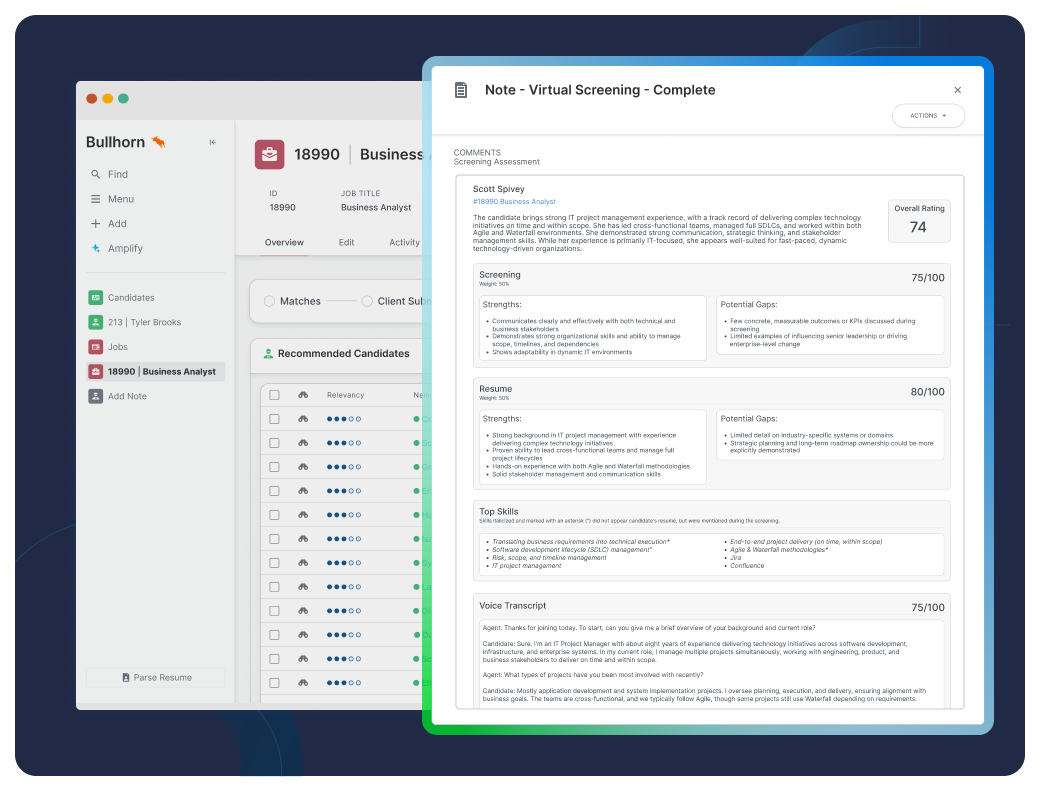Click the yellow macOS minimize dot
The width and height of the screenshot is (1040, 790).
coord(107,98)
